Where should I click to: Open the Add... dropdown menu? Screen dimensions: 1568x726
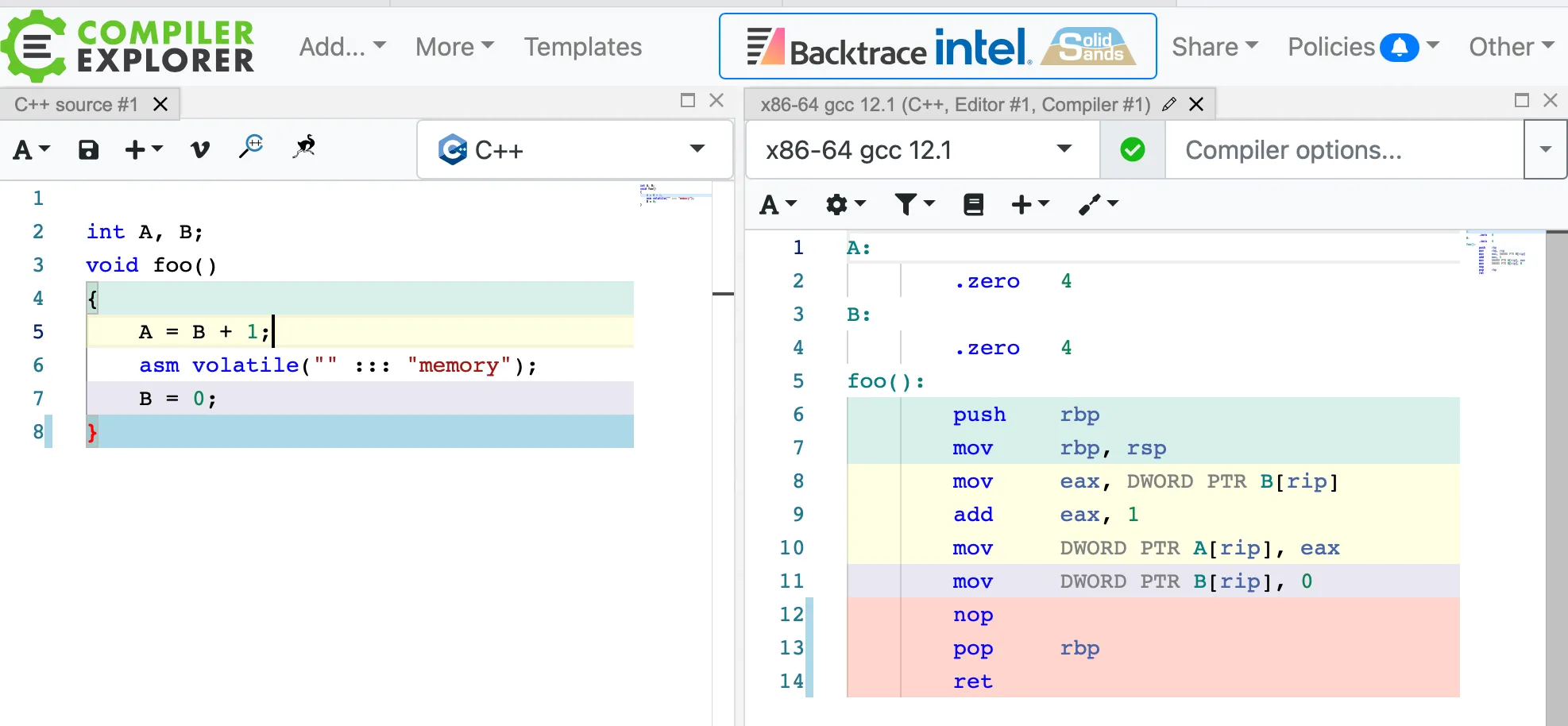coord(342,47)
